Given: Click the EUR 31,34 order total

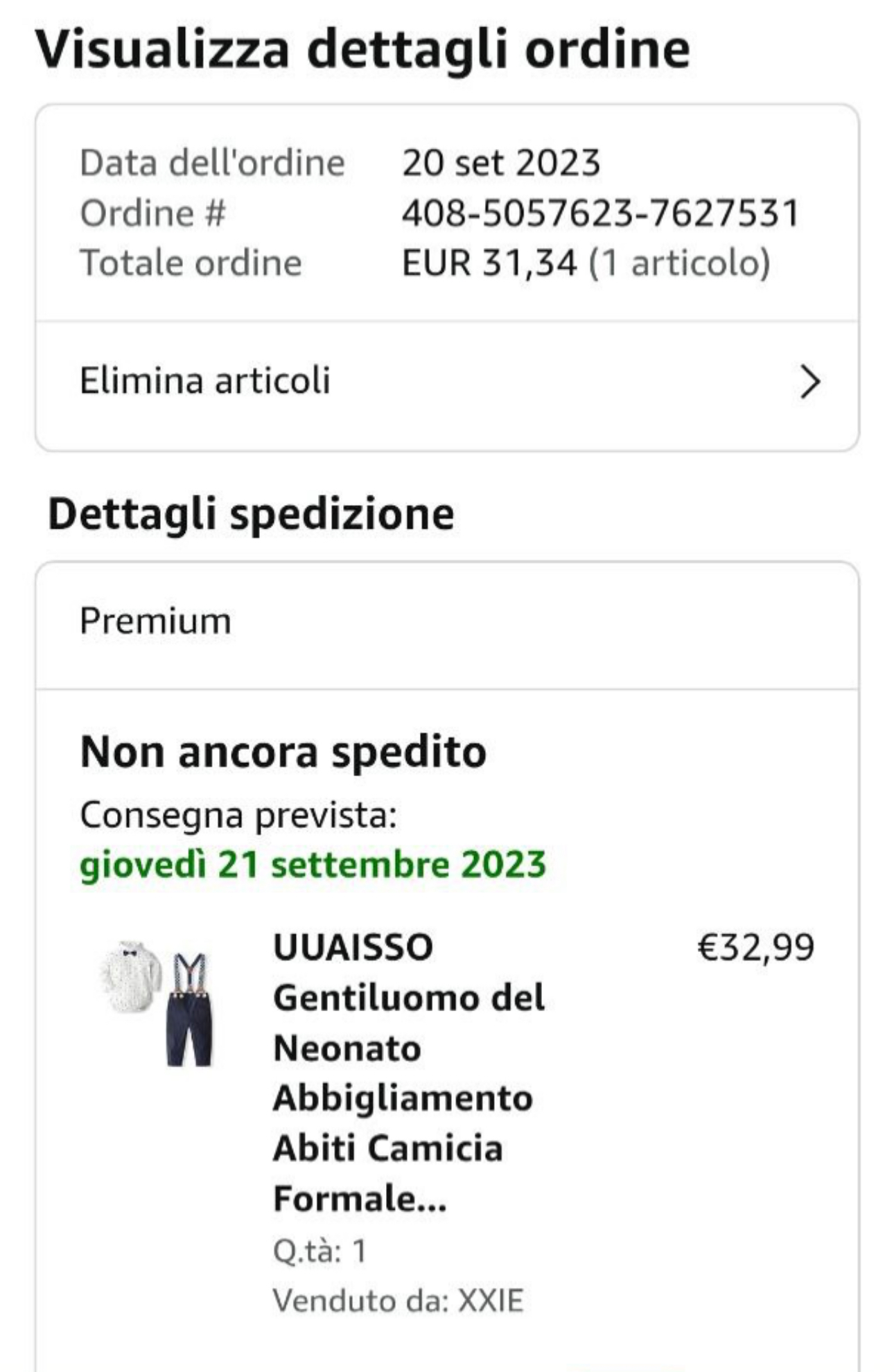Looking at the screenshot, I should point(489,263).
